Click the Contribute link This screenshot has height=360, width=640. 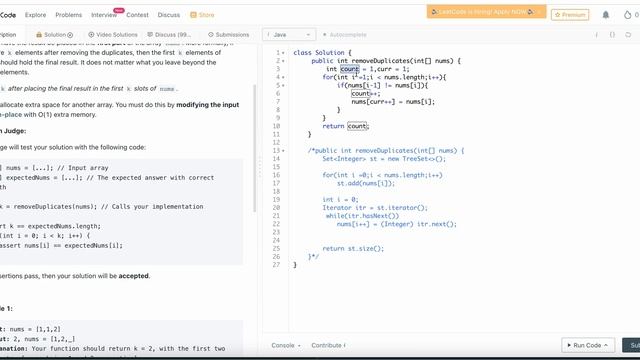click(328, 345)
